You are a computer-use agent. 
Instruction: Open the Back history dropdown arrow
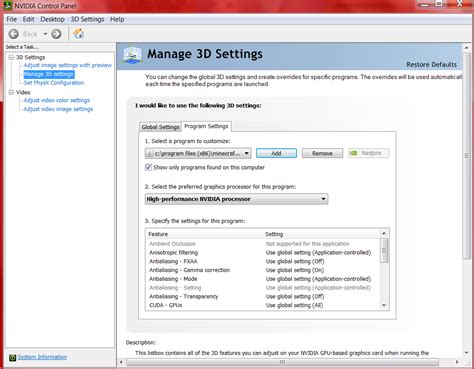click(45, 34)
